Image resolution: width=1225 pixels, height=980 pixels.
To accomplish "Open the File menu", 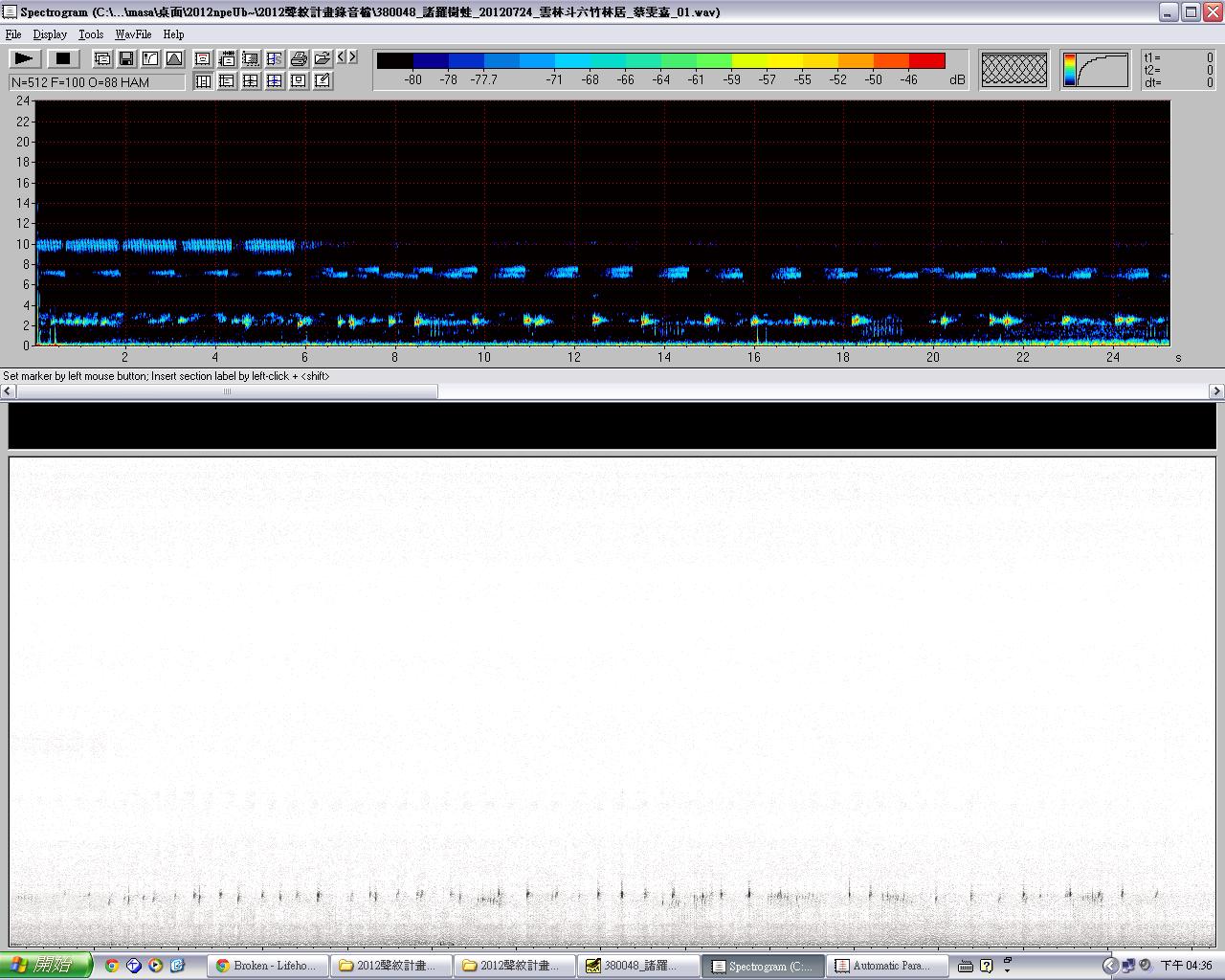I will pyautogui.click(x=13, y=34).
